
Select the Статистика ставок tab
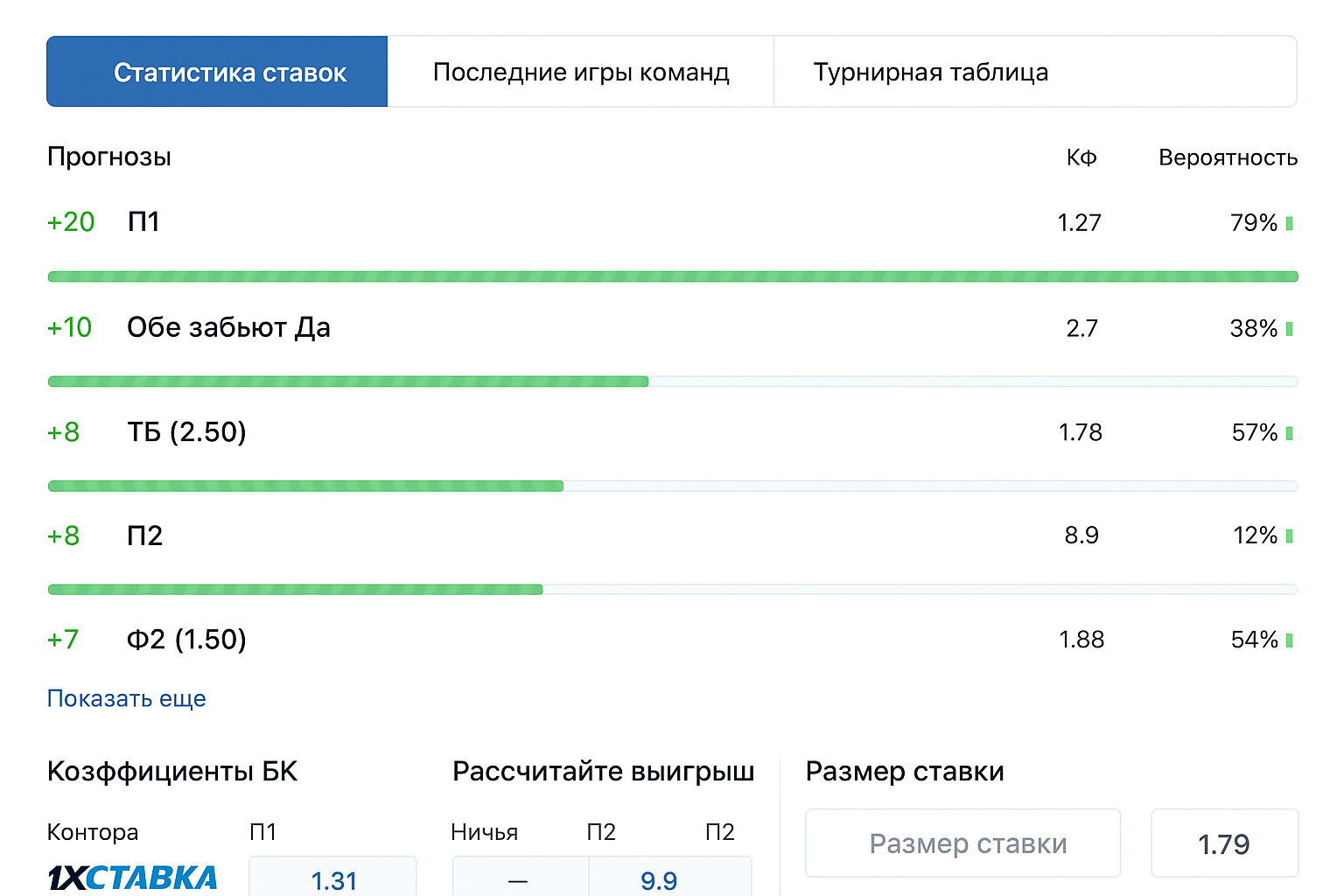point(217,72)
